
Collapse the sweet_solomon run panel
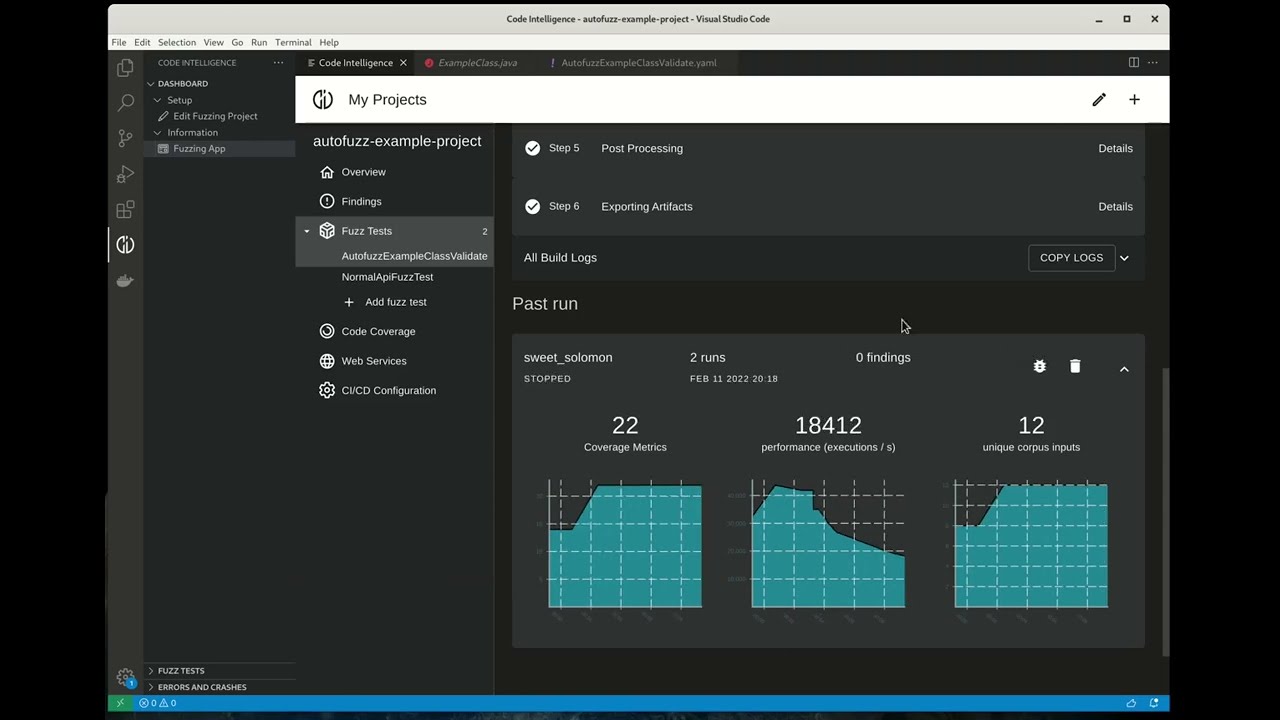tap(1124, 369)
